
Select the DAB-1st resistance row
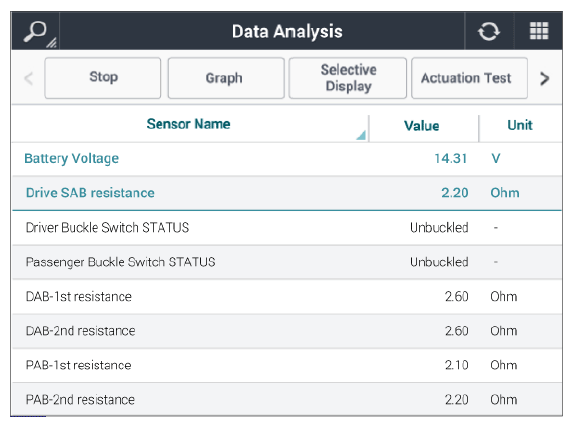click(287, 297)
